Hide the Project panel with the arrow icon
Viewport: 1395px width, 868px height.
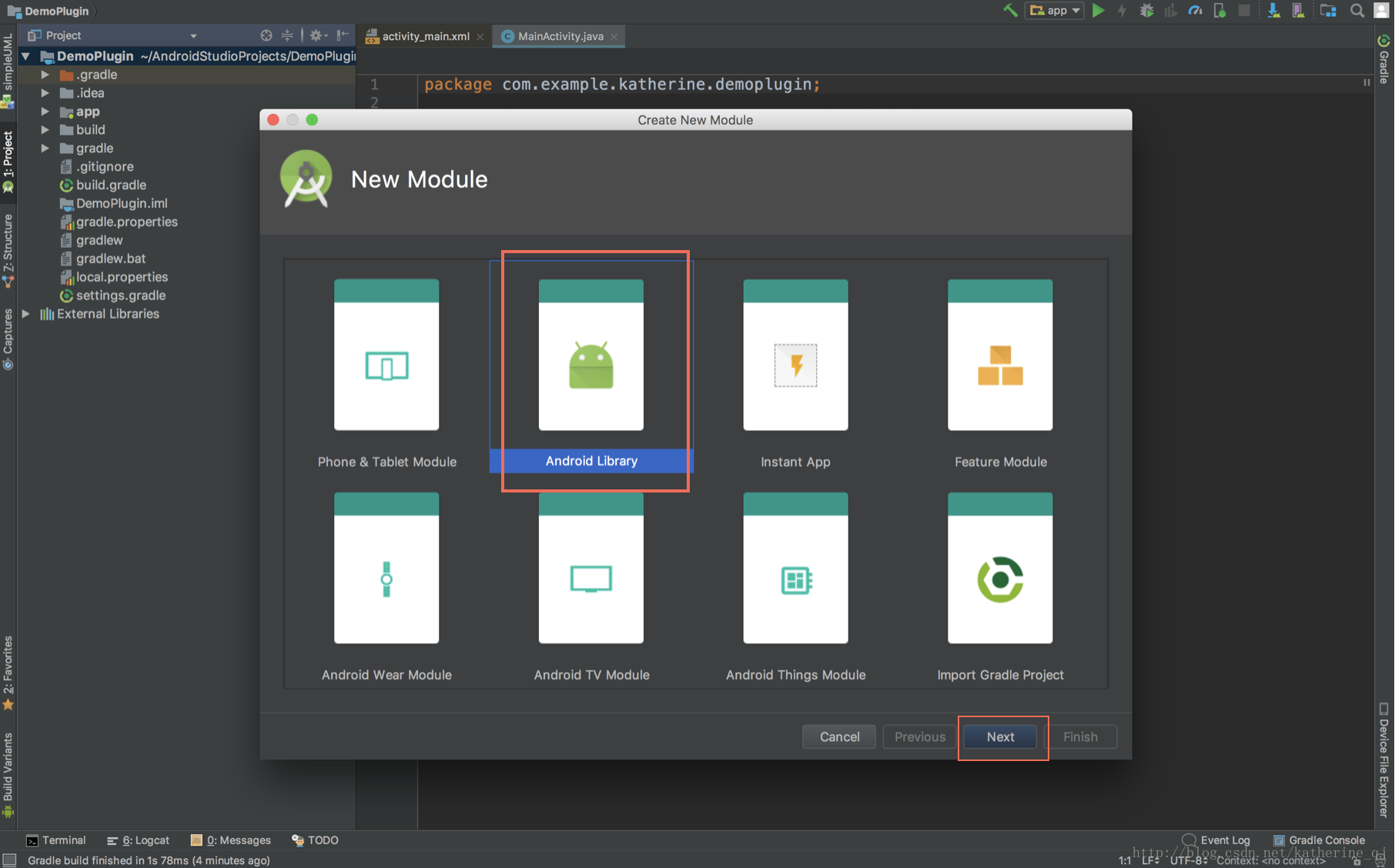click(x=343, y=35)
